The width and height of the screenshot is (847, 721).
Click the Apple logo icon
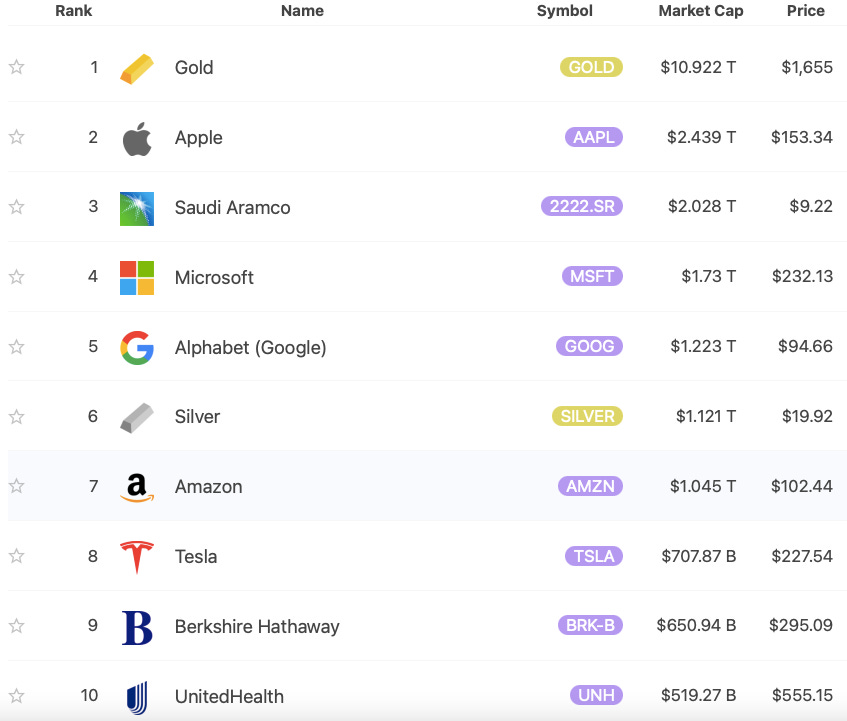click(x=137, y=139)
